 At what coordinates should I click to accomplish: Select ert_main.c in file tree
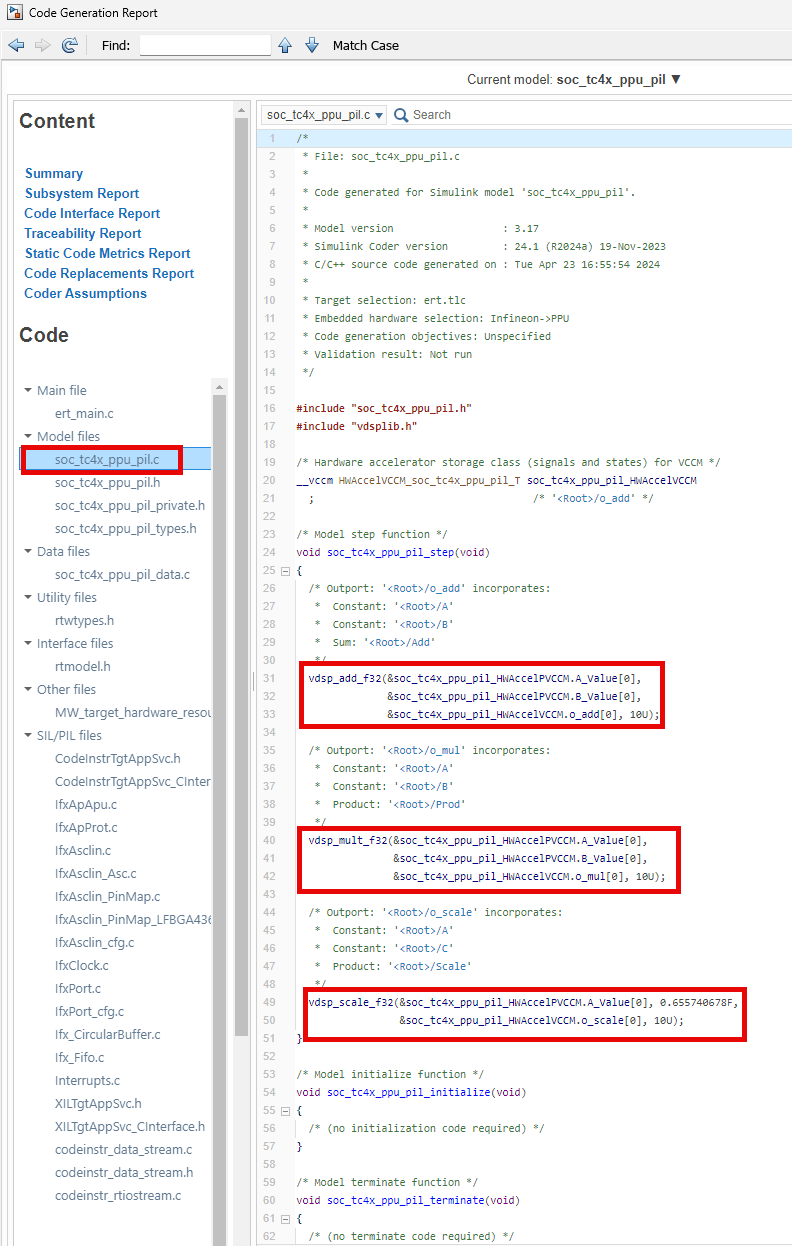point(84,413)
